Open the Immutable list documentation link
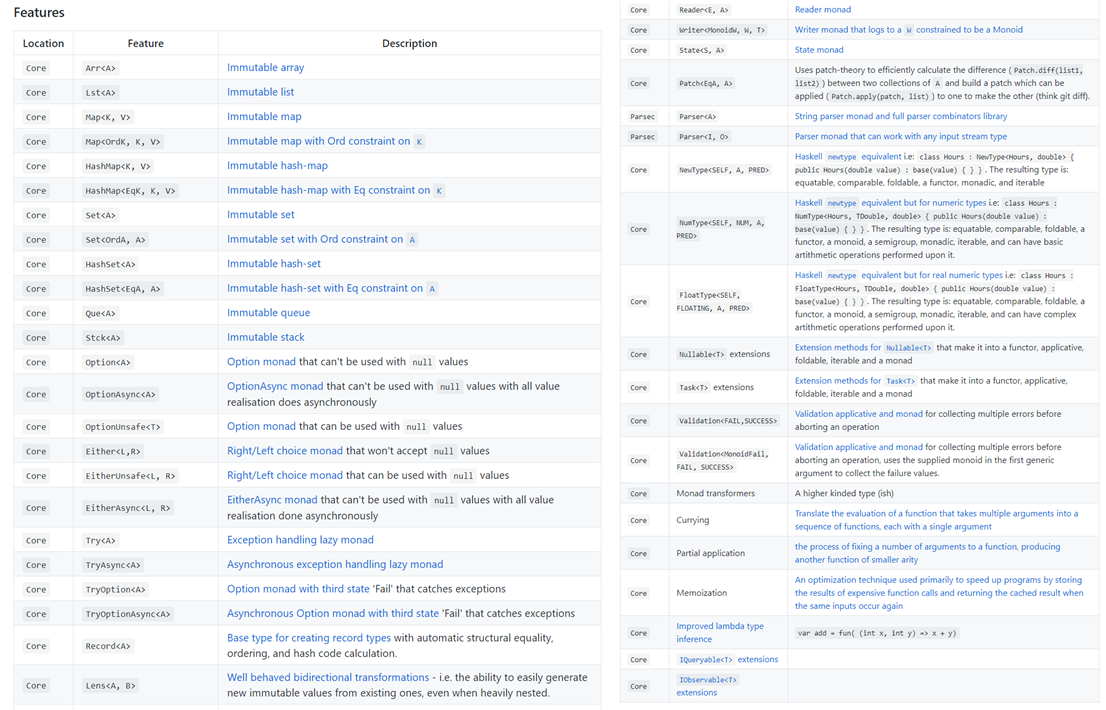Image resolution: width=1106 pixels, height=710 pixels. [x=260, y=92]
